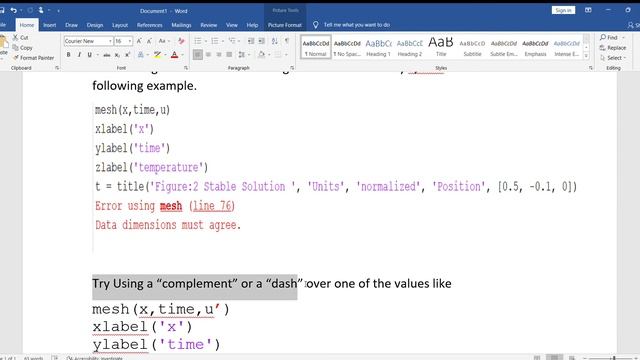This screenshot has width=640, height=360.
Task: Open the Courier New font name dropdown
Action: click(x=110, y=41)
